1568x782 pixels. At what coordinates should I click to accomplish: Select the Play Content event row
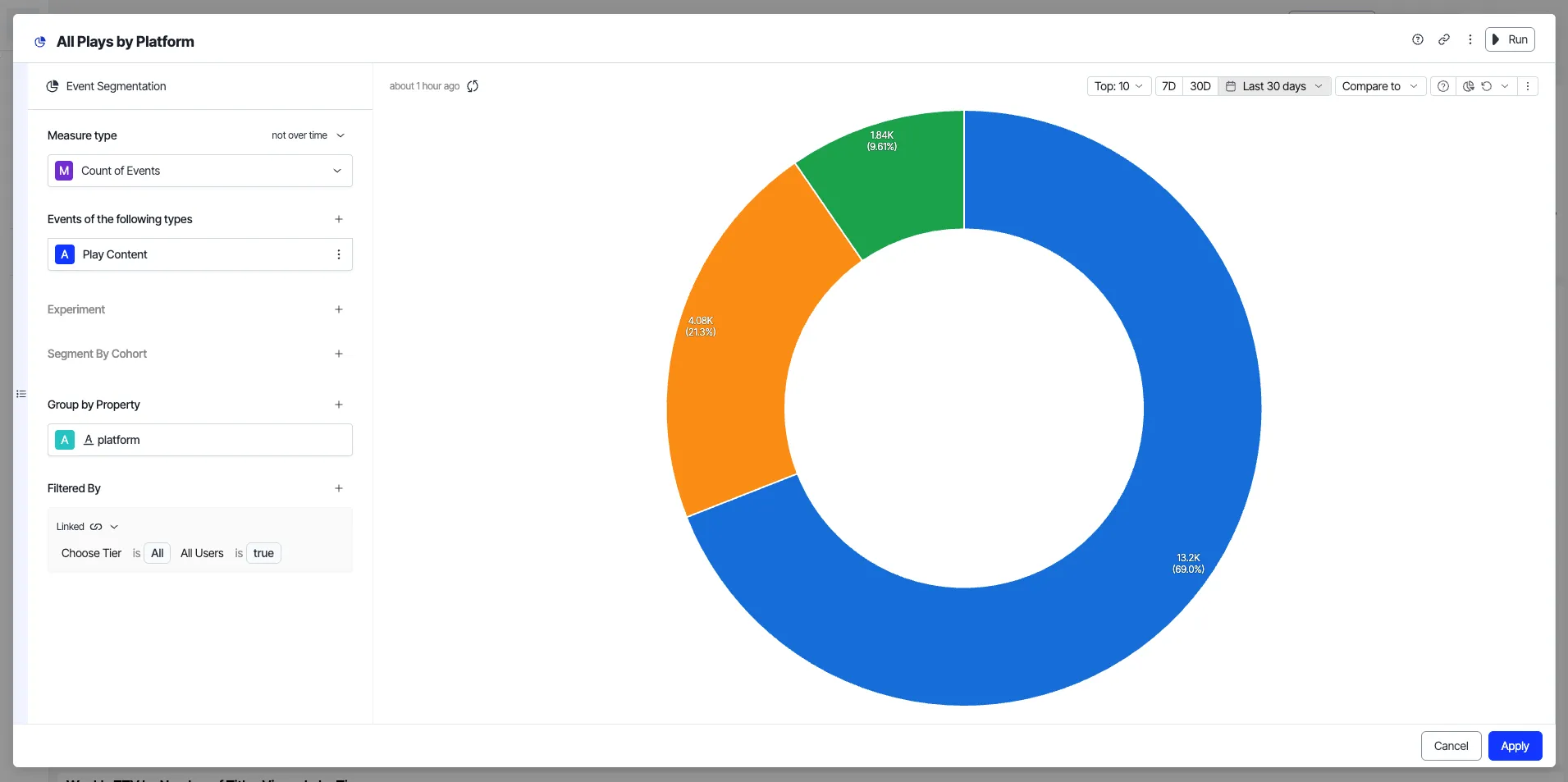point(200,254)
